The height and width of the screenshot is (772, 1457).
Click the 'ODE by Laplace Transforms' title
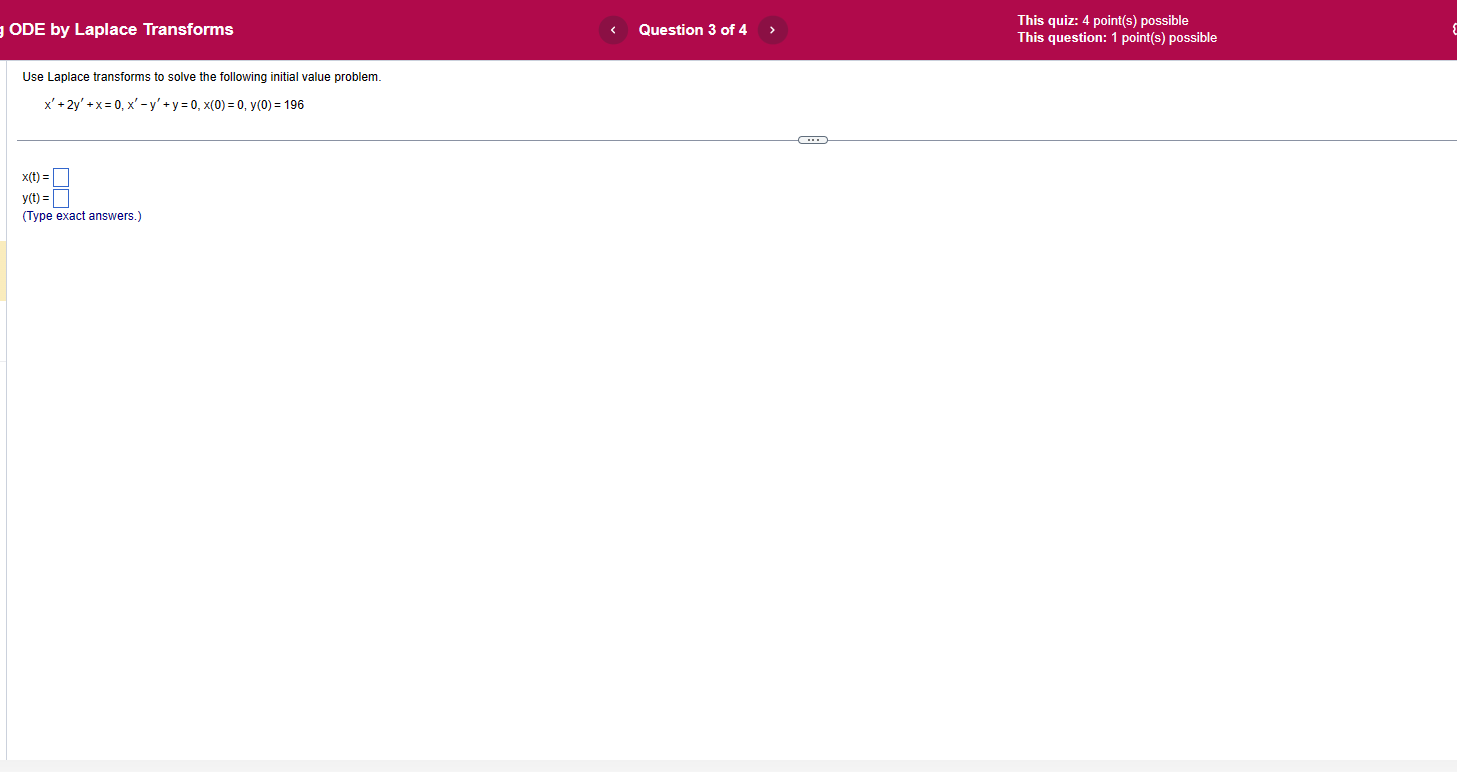pyautogui.click(x=121, y=29)
